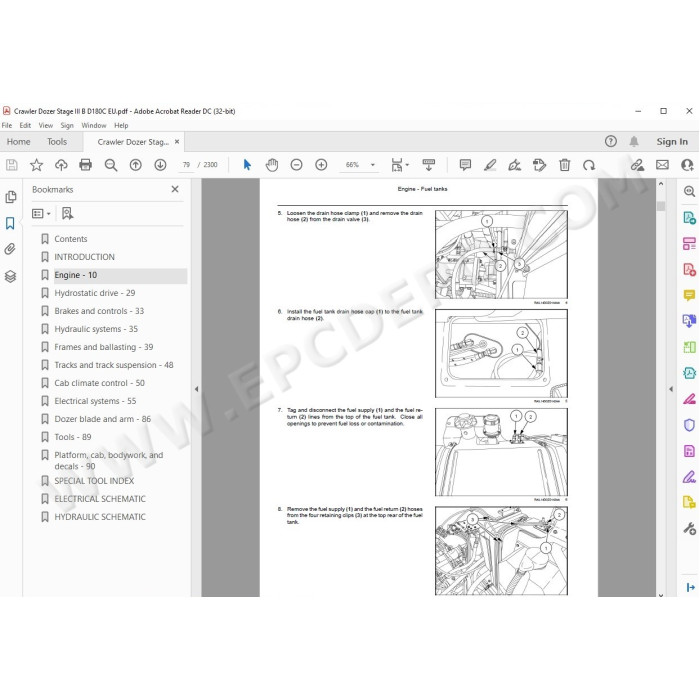Open fit page options dropdown
700x700 pixels.
pyautogui.click(x=400, y=165)
